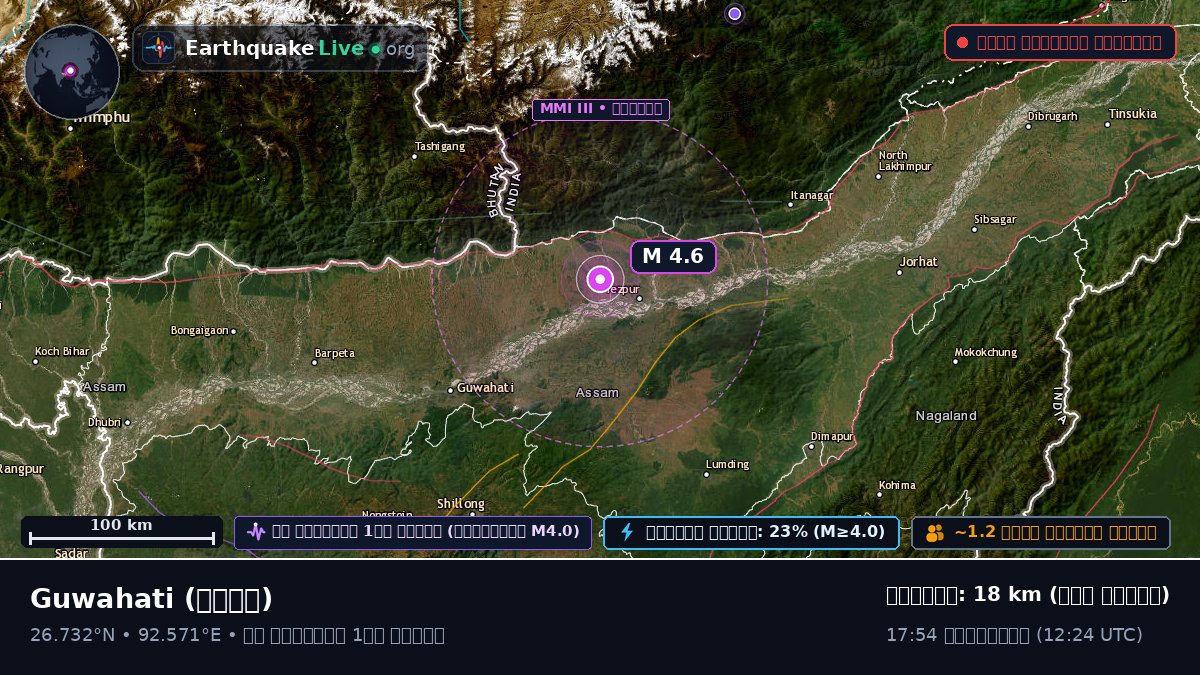This screenshot has height=675, width=1200.
Task: Click the Tashigang town label
Action: pos(441,146)
